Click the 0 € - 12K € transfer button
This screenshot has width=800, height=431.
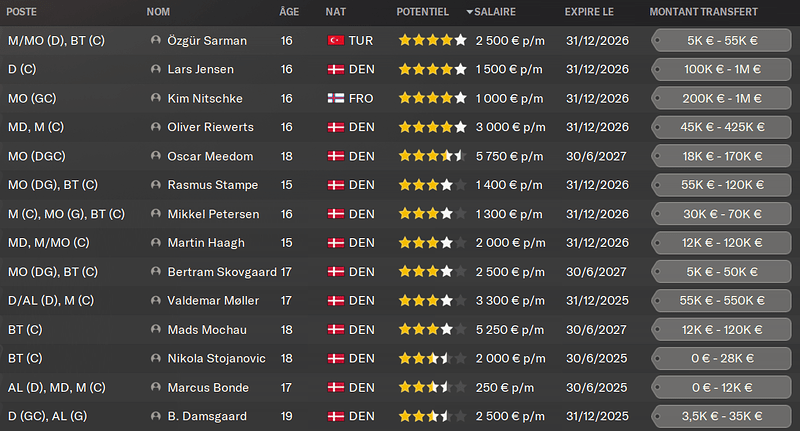[721, 388]
